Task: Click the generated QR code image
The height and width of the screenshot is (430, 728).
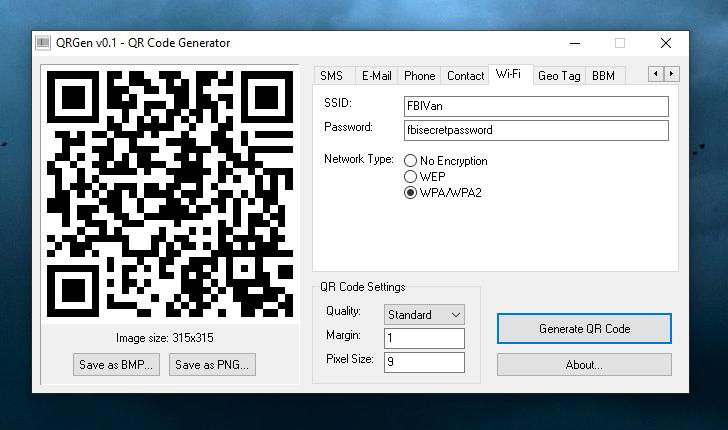Action: coord(170,194)
